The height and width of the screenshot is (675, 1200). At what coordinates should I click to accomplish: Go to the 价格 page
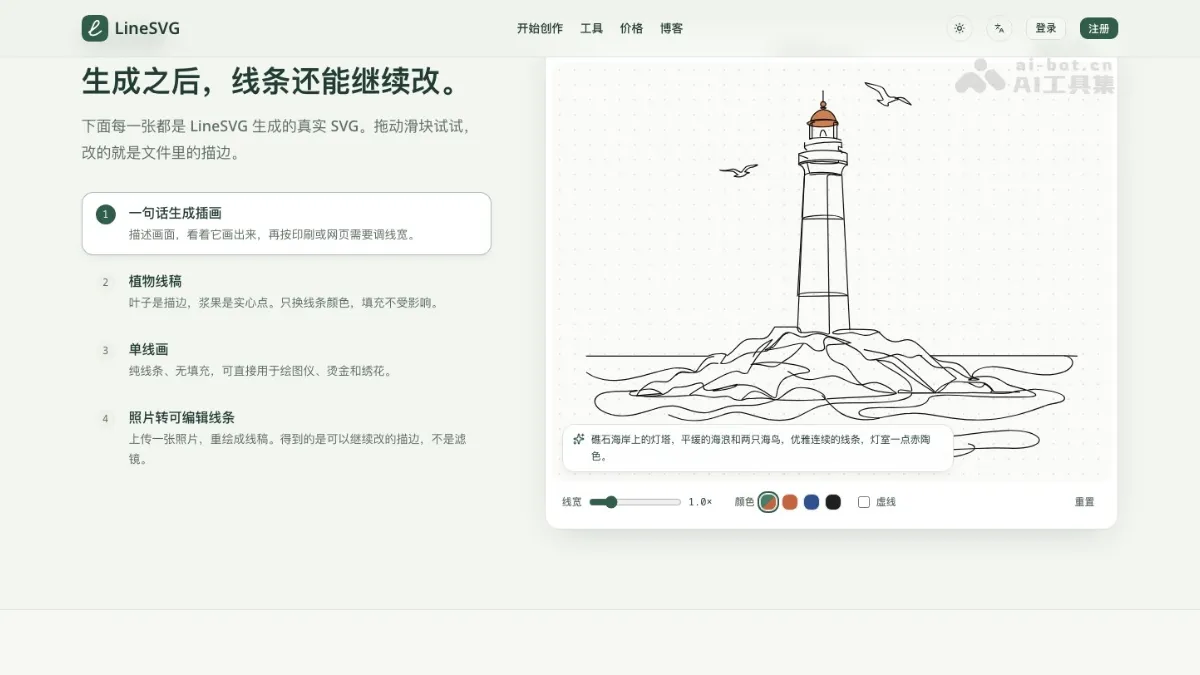click(632, 29)
